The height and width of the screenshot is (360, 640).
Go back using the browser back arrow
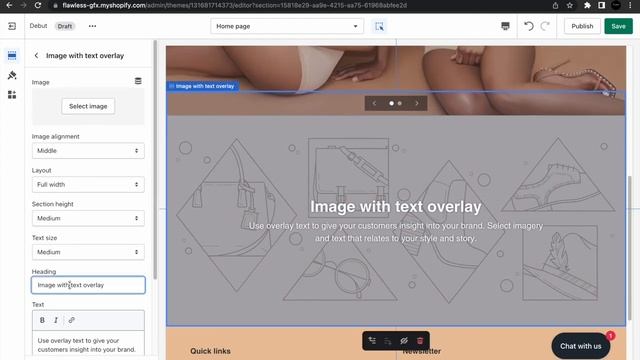coord(9,5)
